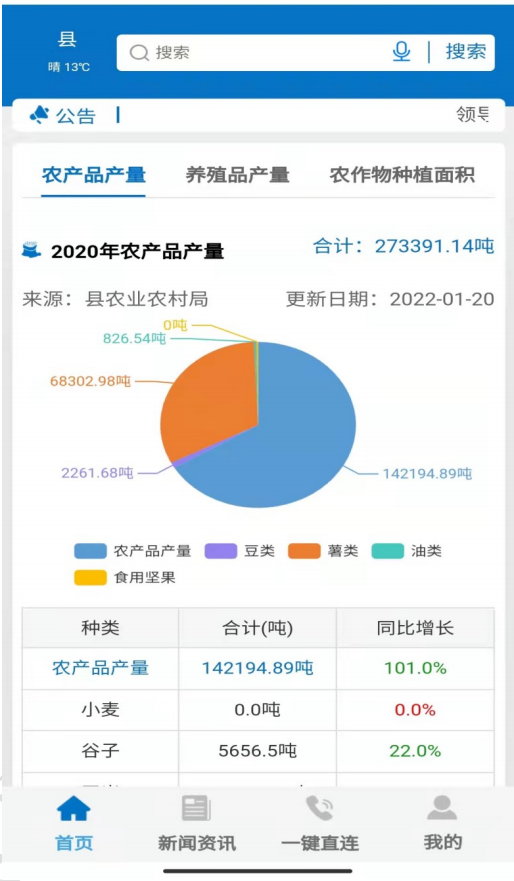Open the 农产品产量 table row link
Viewport: 514px width, 881px height.
point(101,668)
